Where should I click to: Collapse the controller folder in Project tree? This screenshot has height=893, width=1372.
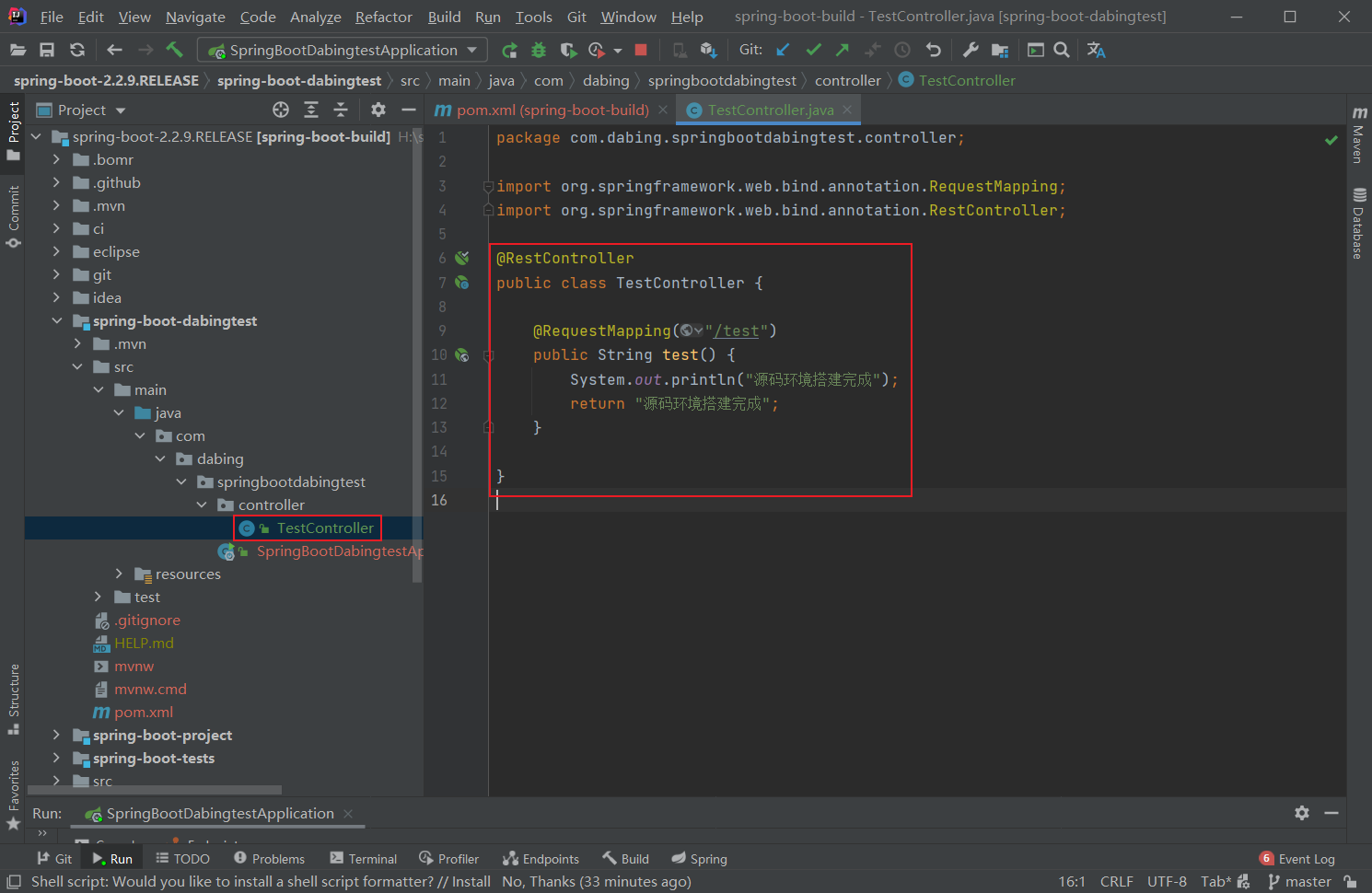(x=202, y=504)
